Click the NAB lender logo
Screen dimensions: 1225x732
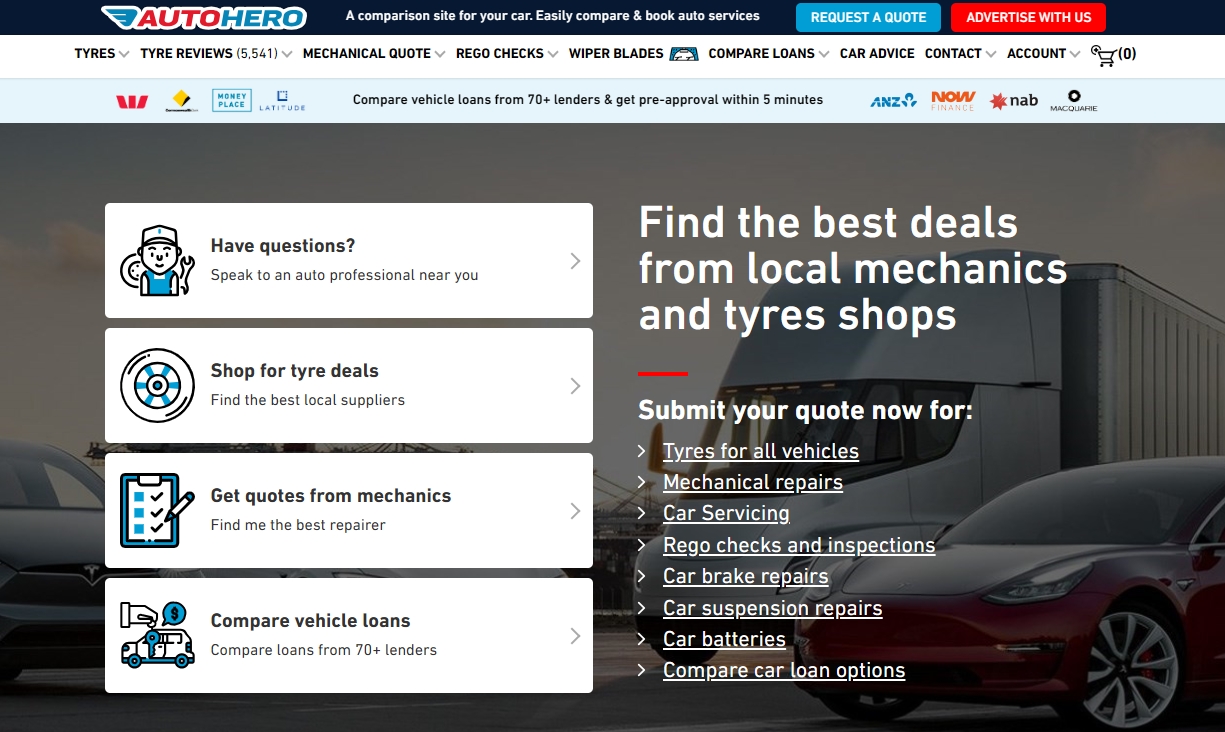tap(1013, 101)
